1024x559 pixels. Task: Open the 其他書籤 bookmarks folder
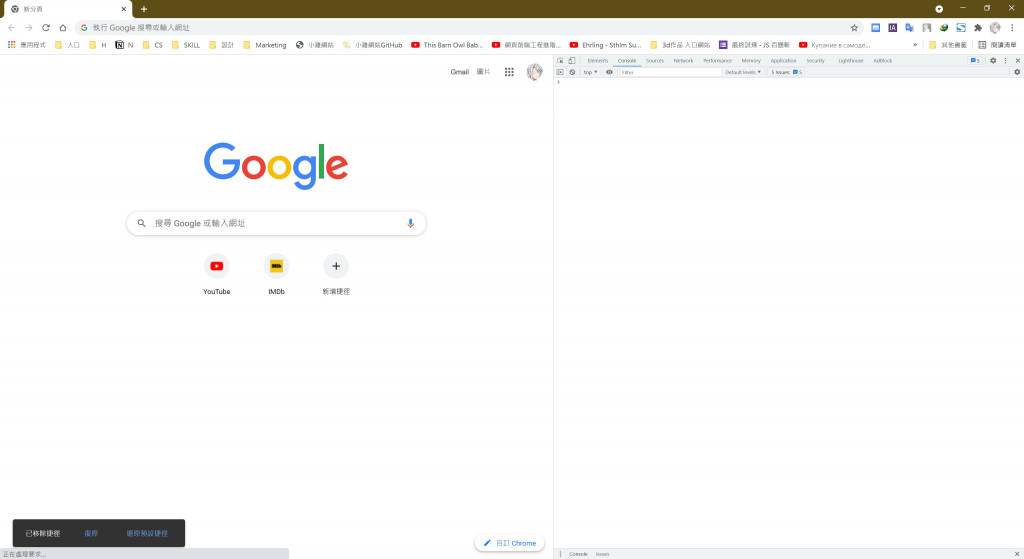[x=948, y=45]
